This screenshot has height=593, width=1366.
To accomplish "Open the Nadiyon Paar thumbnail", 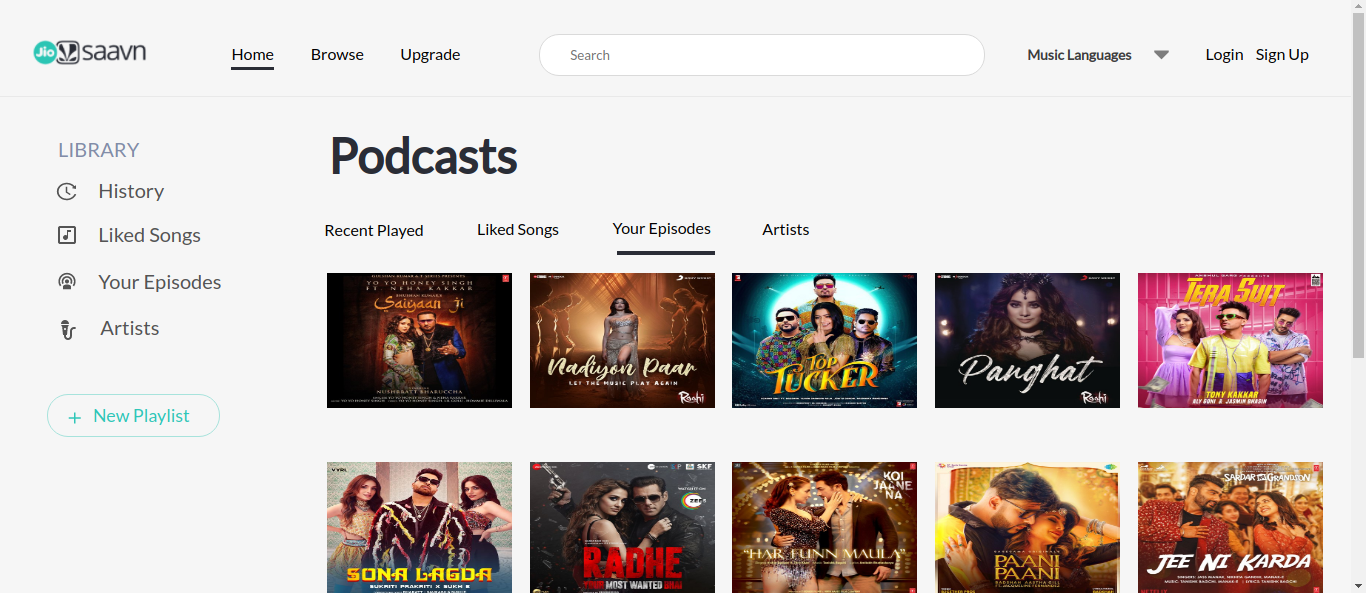I will pyautogui.click(x=621, y=340).
